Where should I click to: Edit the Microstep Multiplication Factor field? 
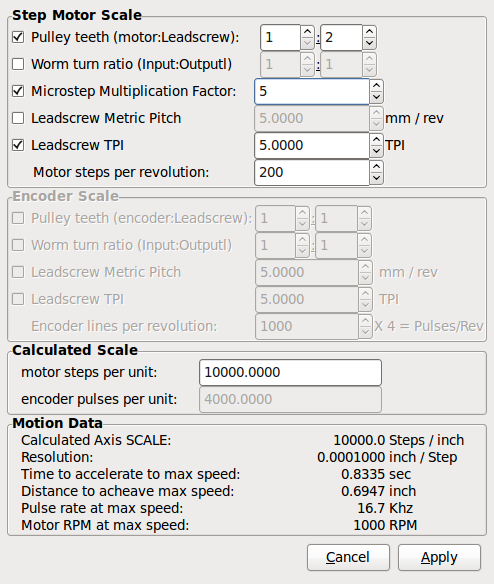(x=312, y=91)
